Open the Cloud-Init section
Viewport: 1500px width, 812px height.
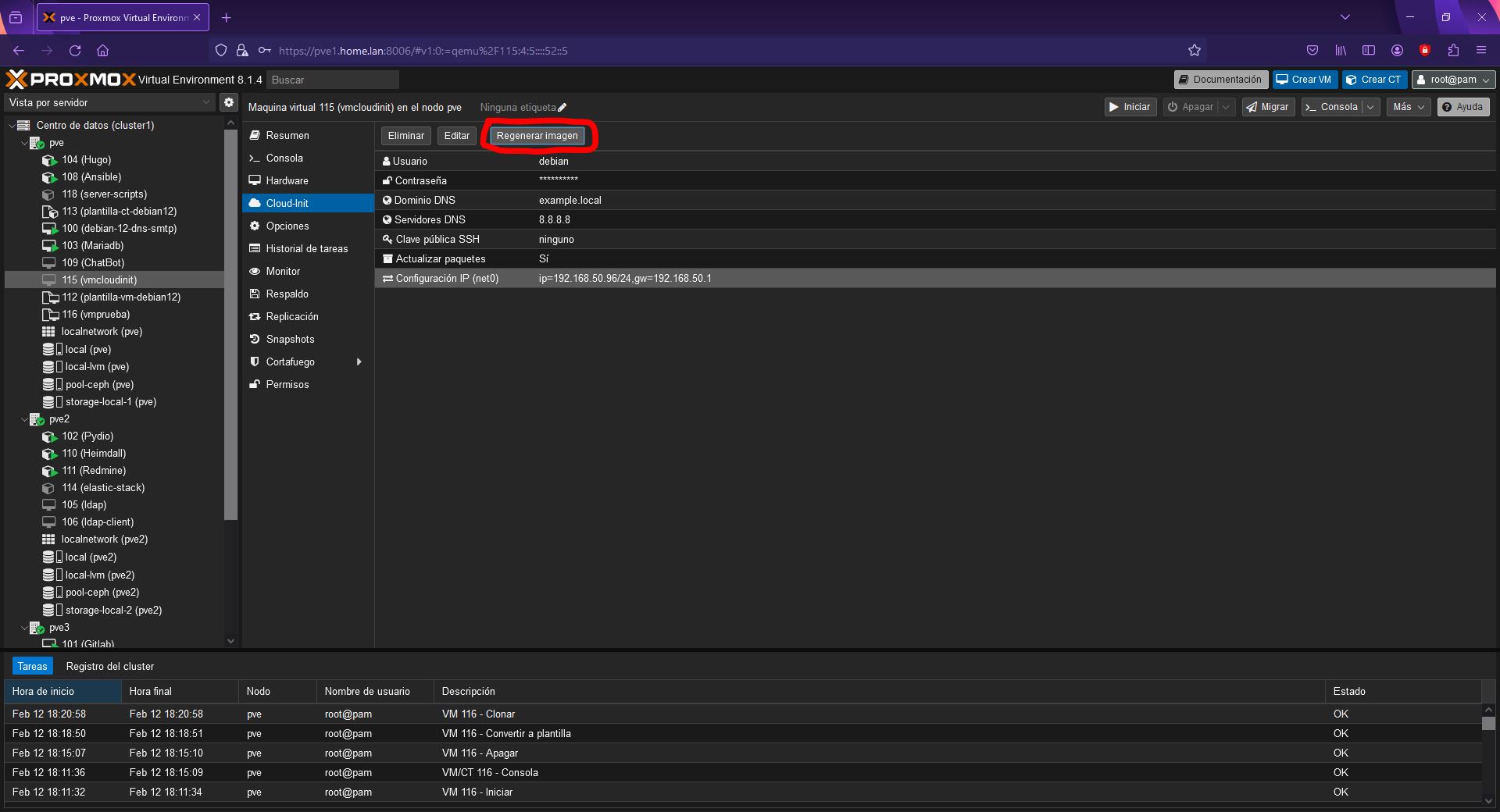point(308,203)
